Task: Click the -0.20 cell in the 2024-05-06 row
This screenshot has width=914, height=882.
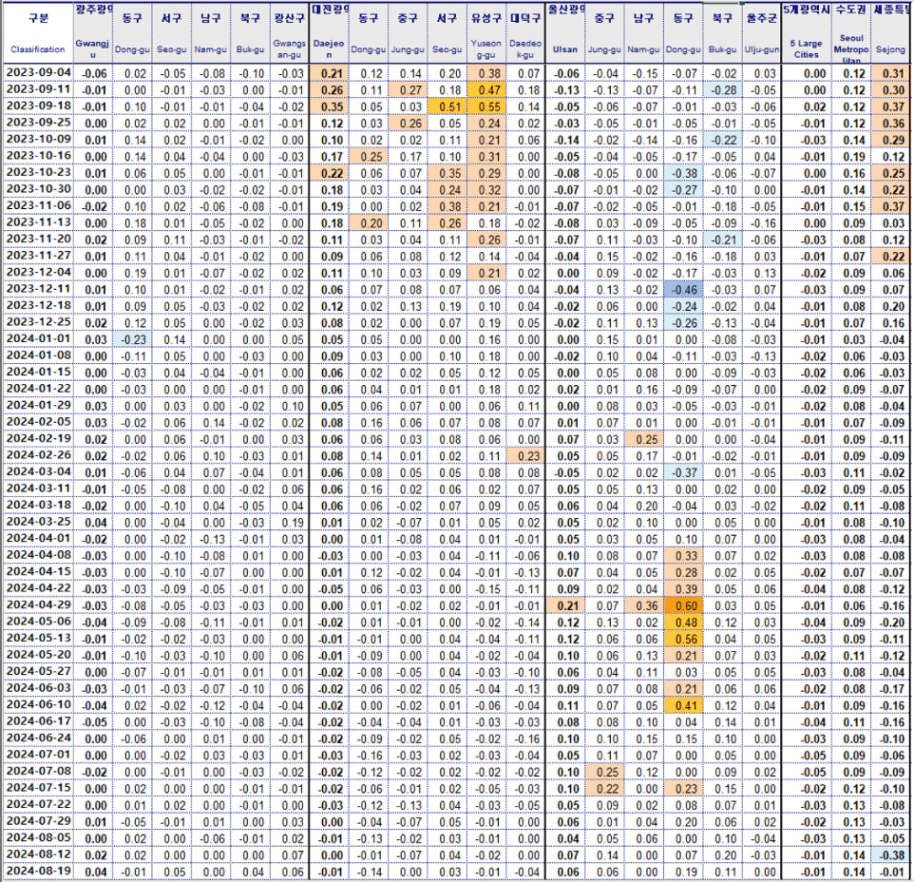Action: point(891,622)
